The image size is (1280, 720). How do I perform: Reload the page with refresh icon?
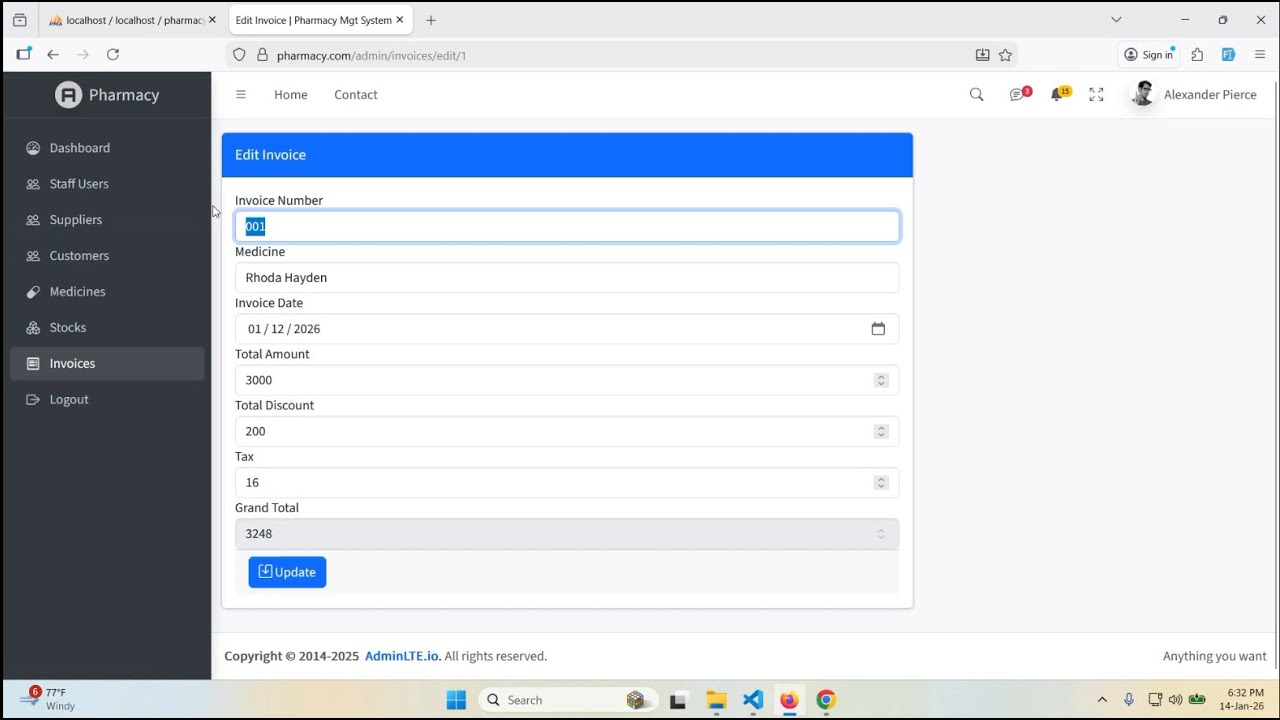point(113,55)
